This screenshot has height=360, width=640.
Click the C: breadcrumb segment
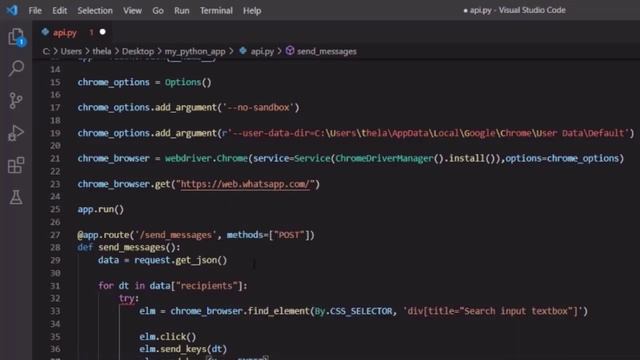(46, 51)
